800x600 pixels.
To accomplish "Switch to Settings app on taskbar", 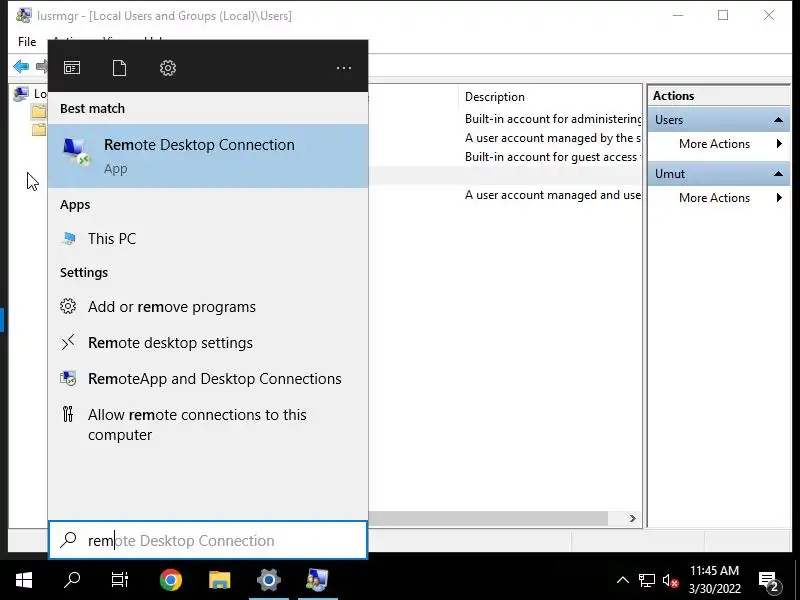I will (x=269, y=580).
